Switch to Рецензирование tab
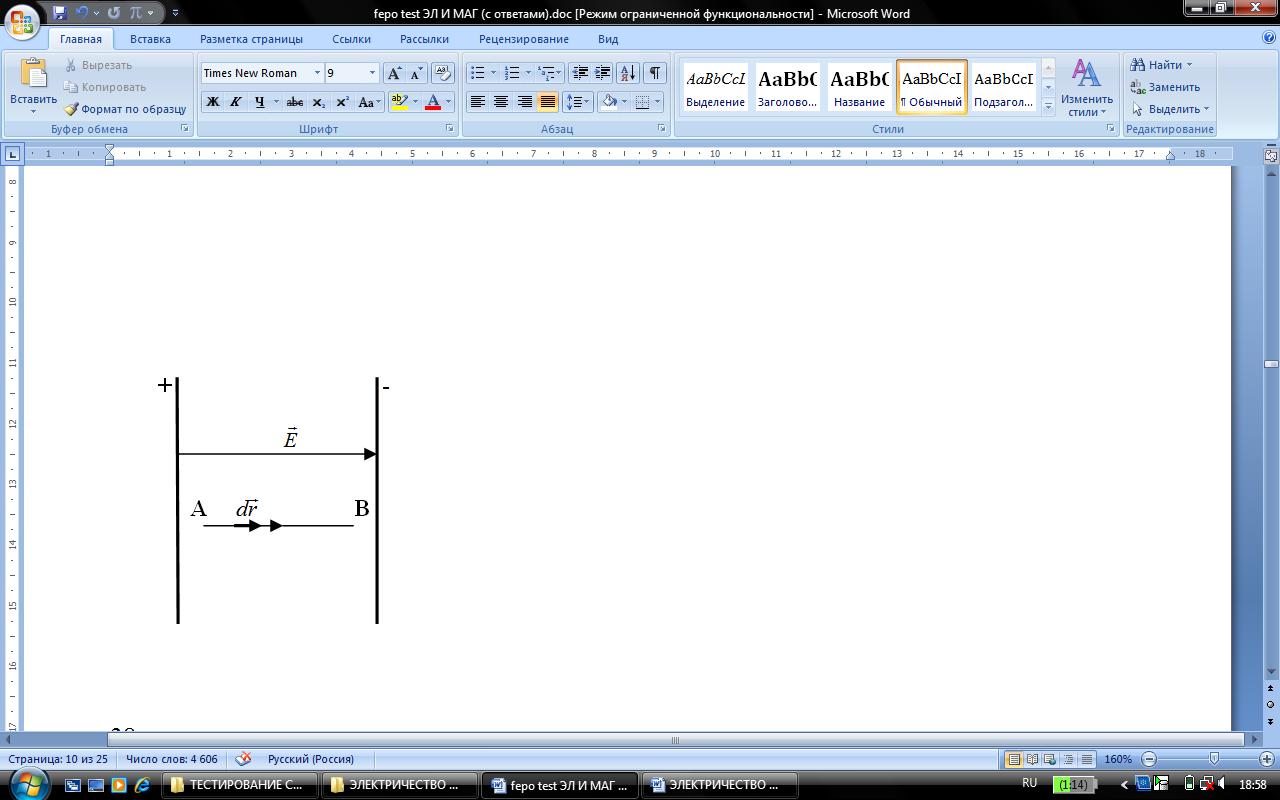This screenshot has width=1280, height=800. [x=523, y=39]
